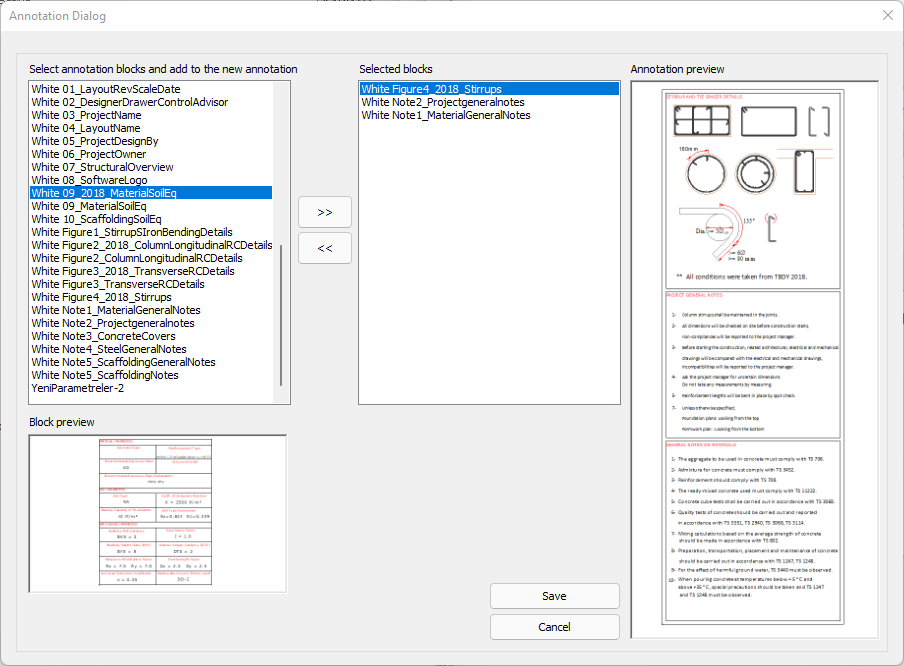Click the << remove block button
Image resolution: width=904 pixels, height=666 pixels.
(x=325, y=248)
